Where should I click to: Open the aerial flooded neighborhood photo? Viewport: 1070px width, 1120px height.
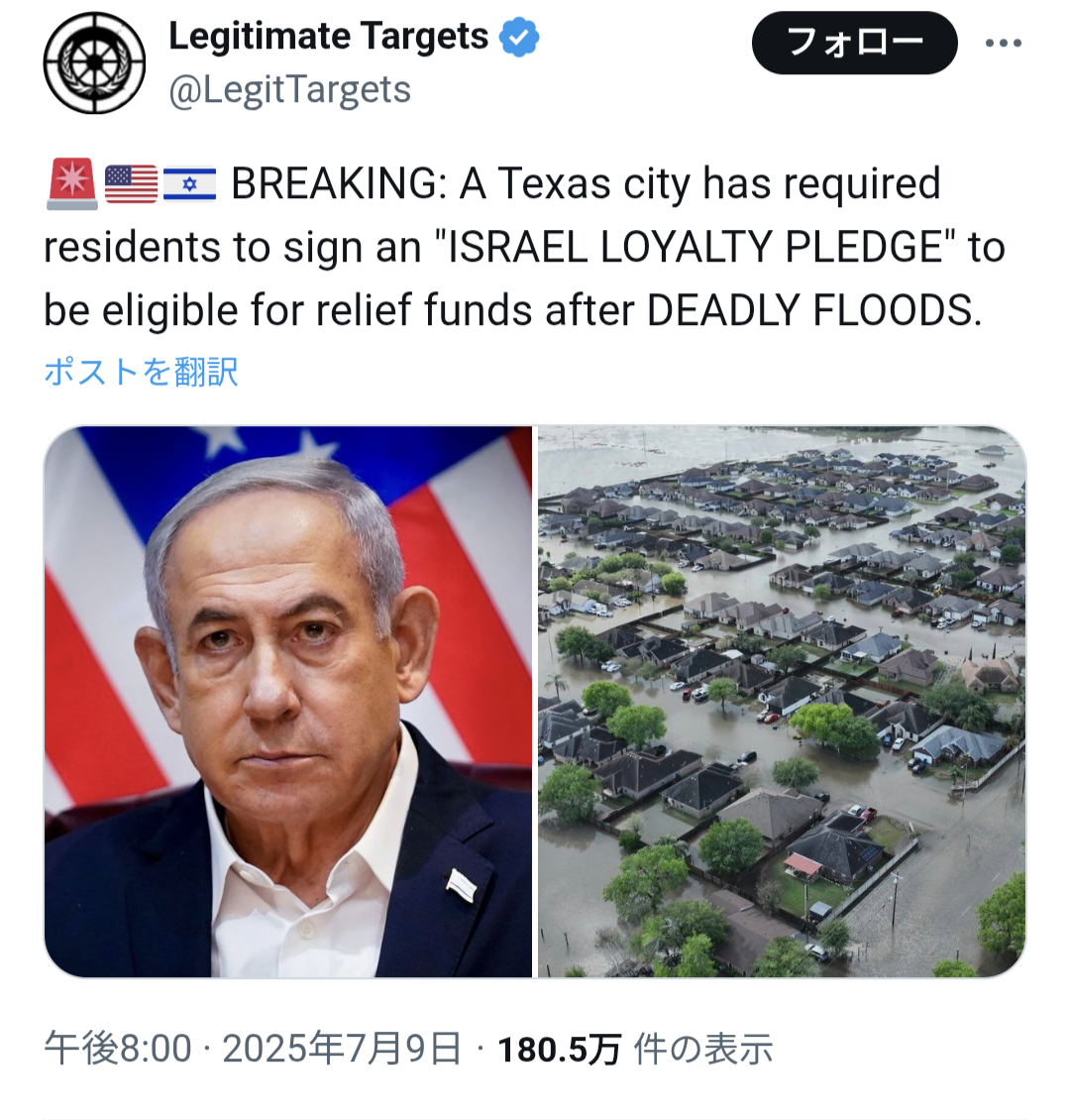coord(782,702)
